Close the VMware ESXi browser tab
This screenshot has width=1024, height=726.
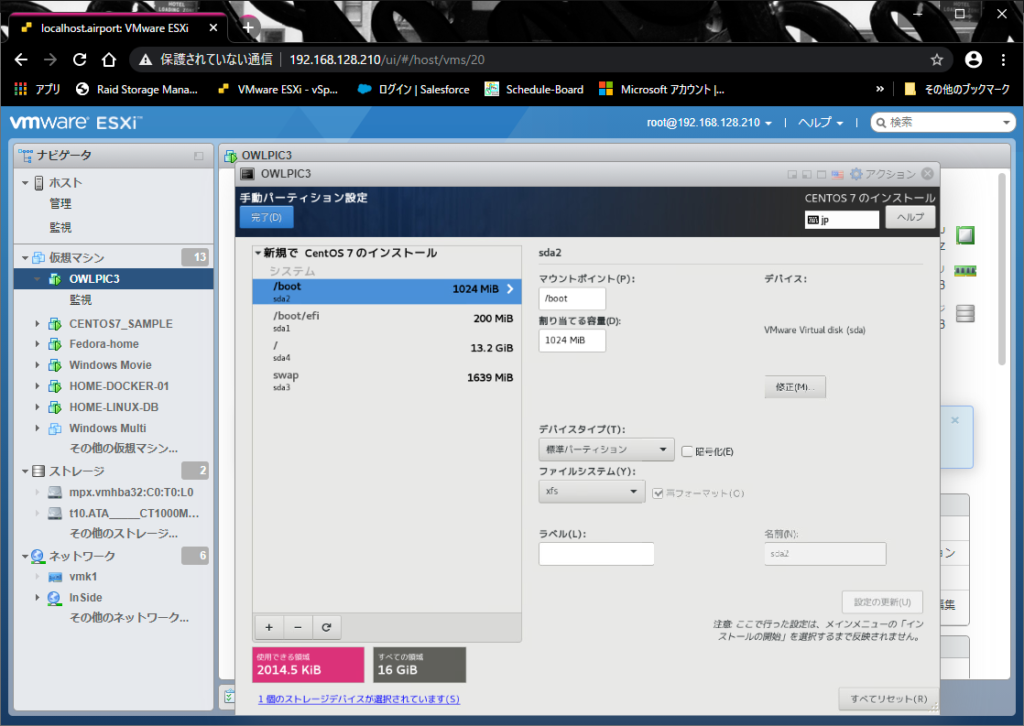coord(213,28)
